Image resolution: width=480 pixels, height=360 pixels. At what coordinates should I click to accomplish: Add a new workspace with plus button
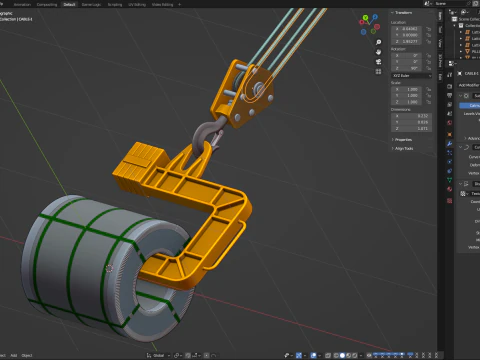coord(179,5)
